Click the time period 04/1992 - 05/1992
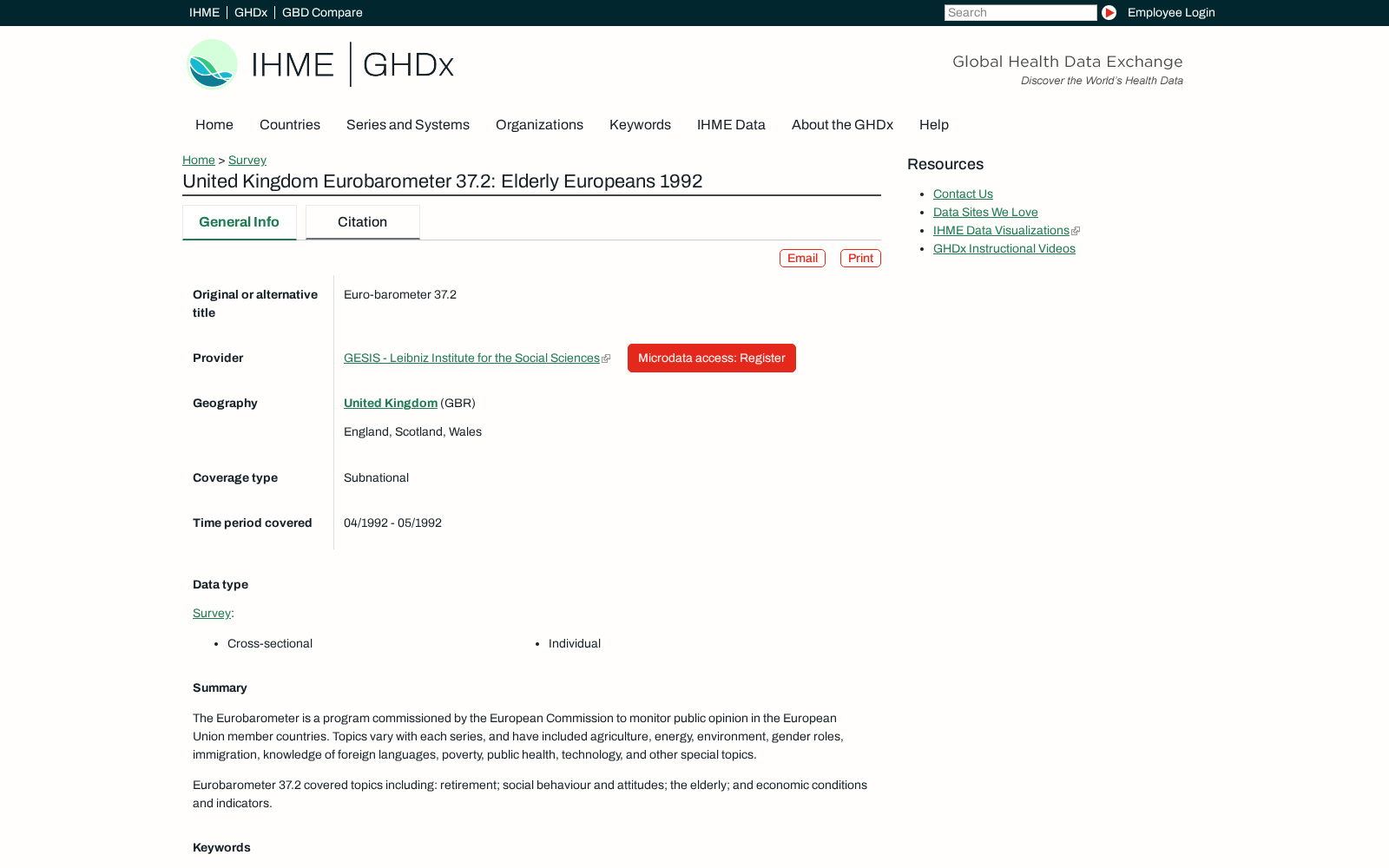 [x=392, y=523]
